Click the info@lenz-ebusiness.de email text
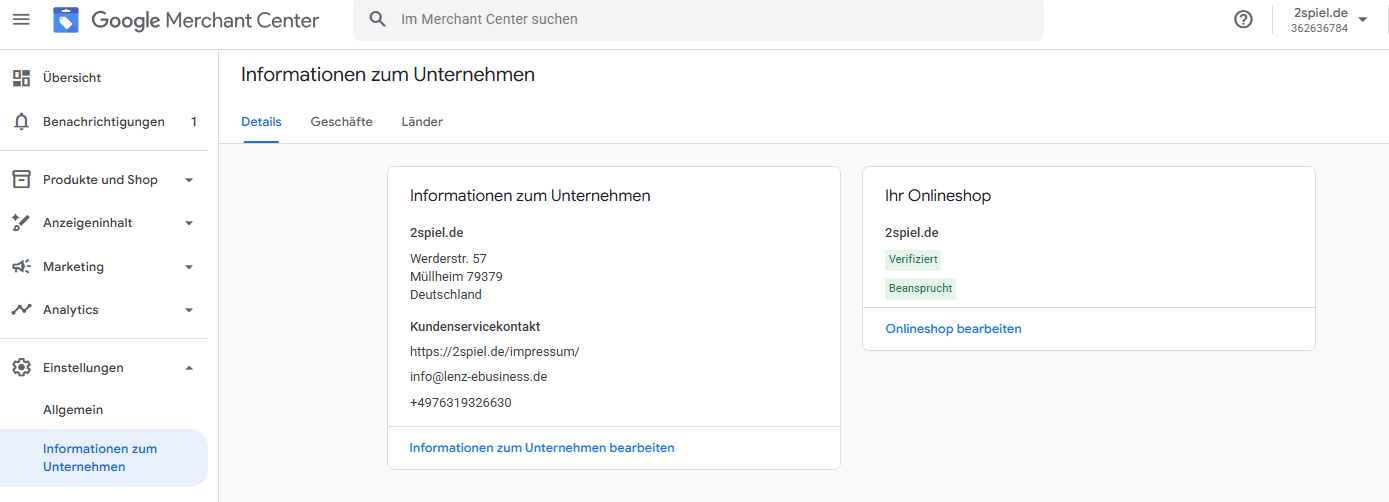This screenshot has height=502, width=1389. click(x=478, y=377)
